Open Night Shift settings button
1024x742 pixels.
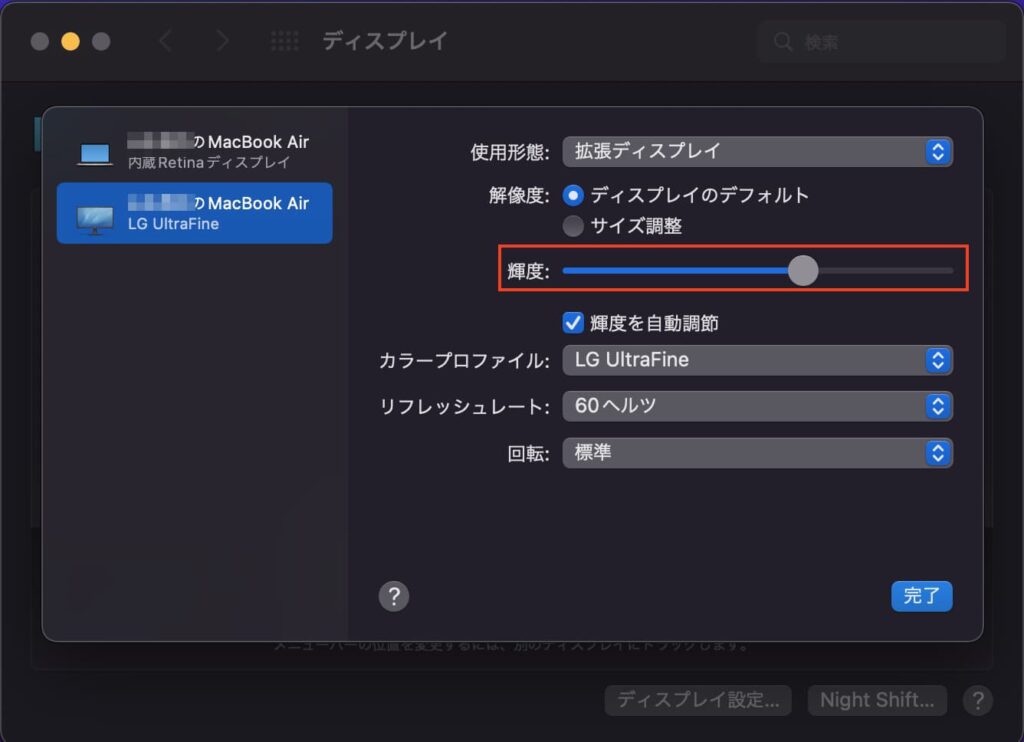click(877, 700)
